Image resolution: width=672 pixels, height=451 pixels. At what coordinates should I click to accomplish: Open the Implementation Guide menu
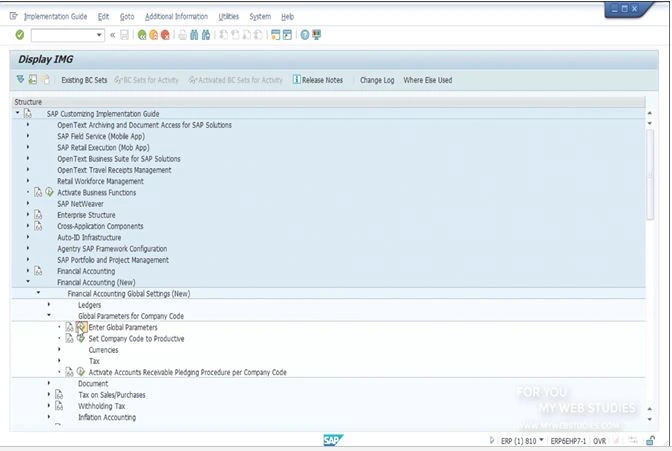point(55,17)
